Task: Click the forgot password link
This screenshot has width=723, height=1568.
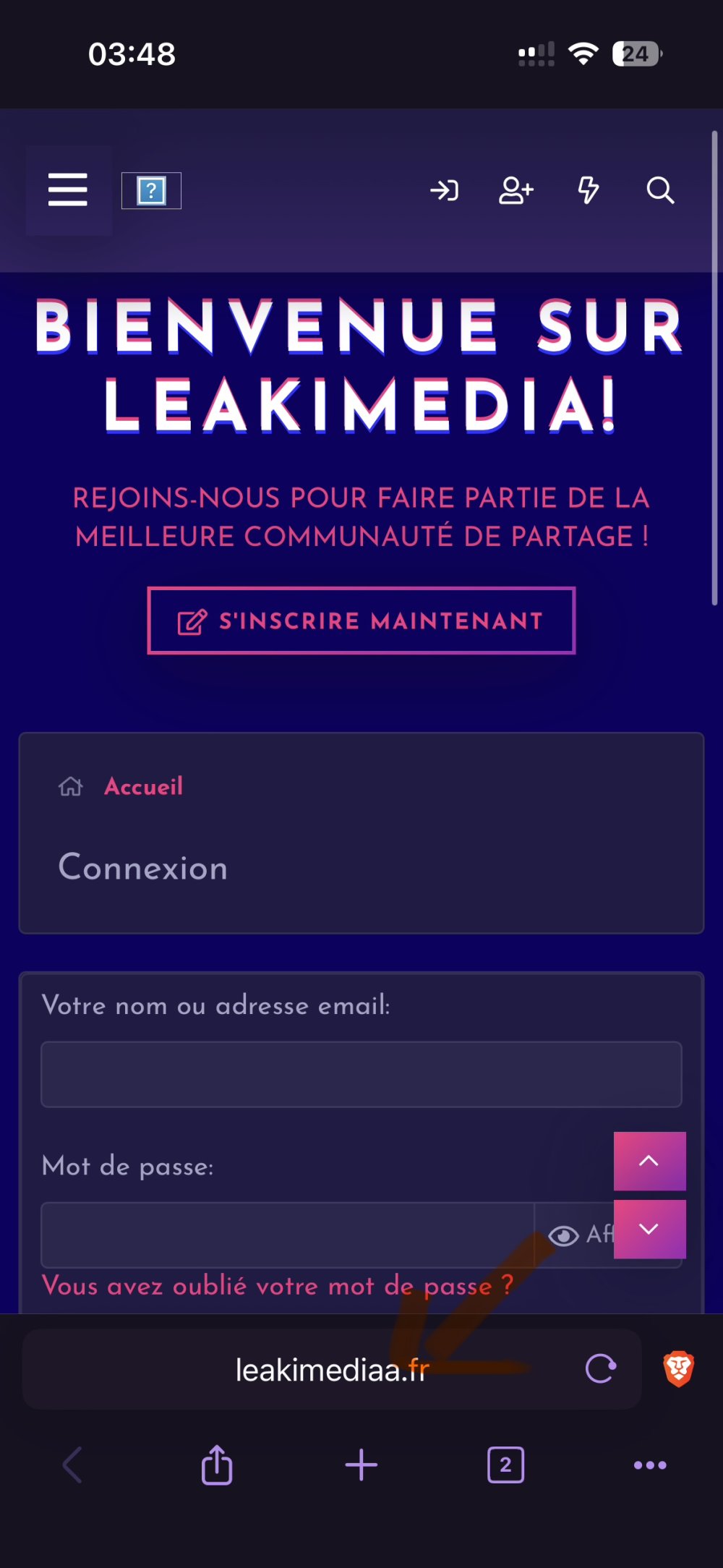Action: [x=278, y=1286]
